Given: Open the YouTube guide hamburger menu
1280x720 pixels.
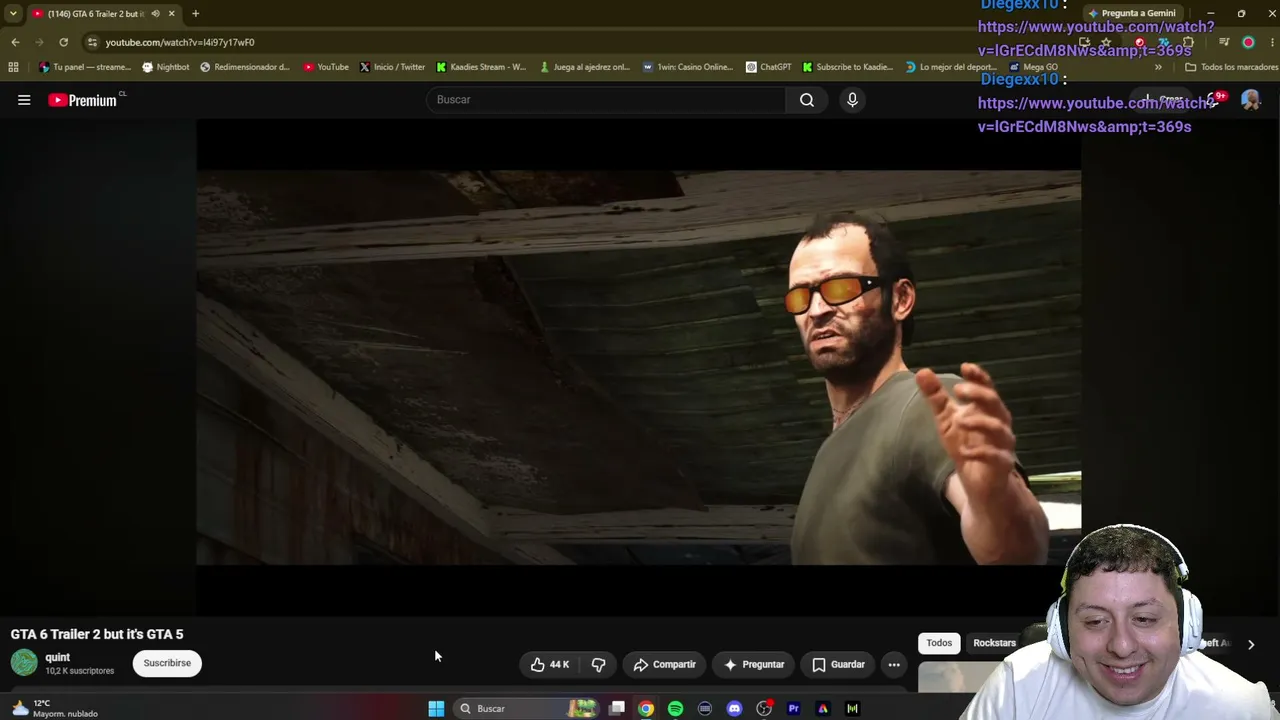Looking at the screenshot, I should pos(24,100).
